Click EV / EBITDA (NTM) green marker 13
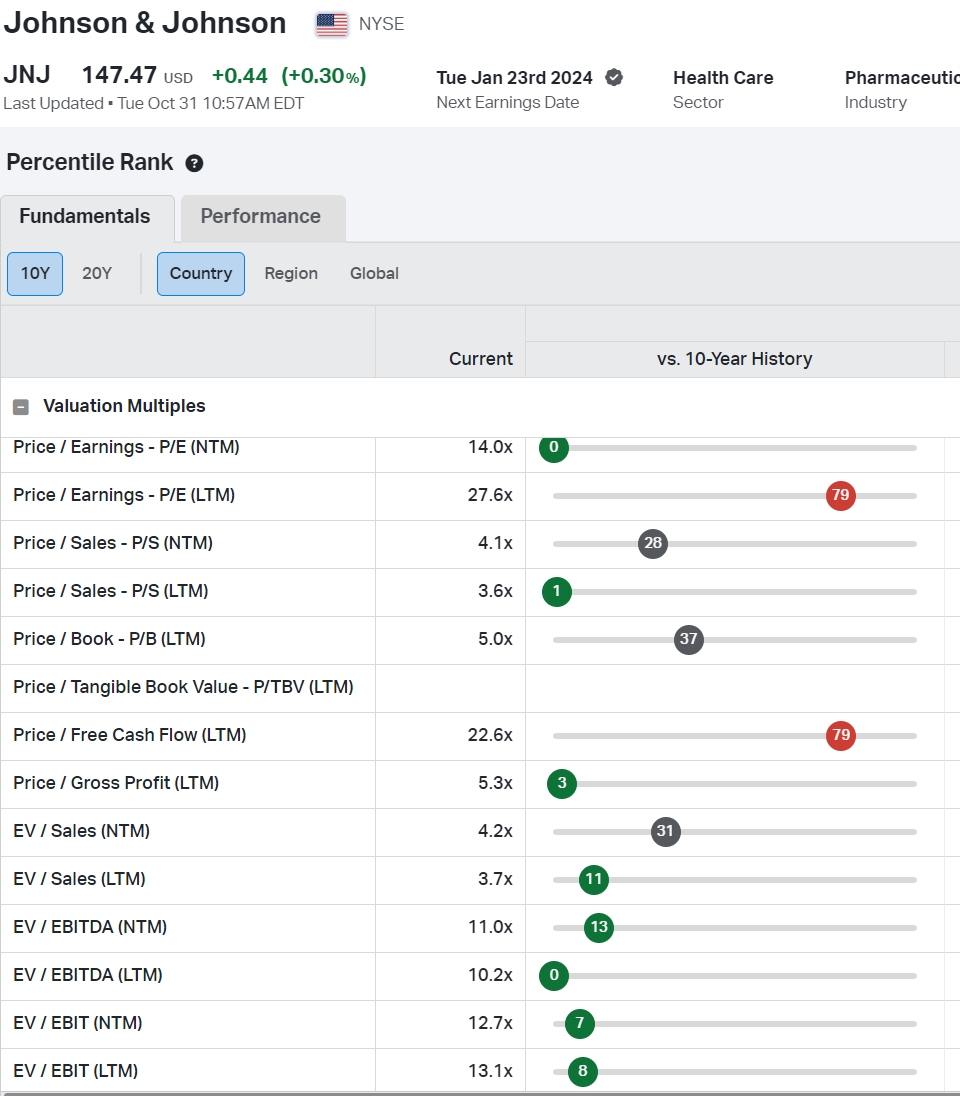960x1096 pixels. 599,928
